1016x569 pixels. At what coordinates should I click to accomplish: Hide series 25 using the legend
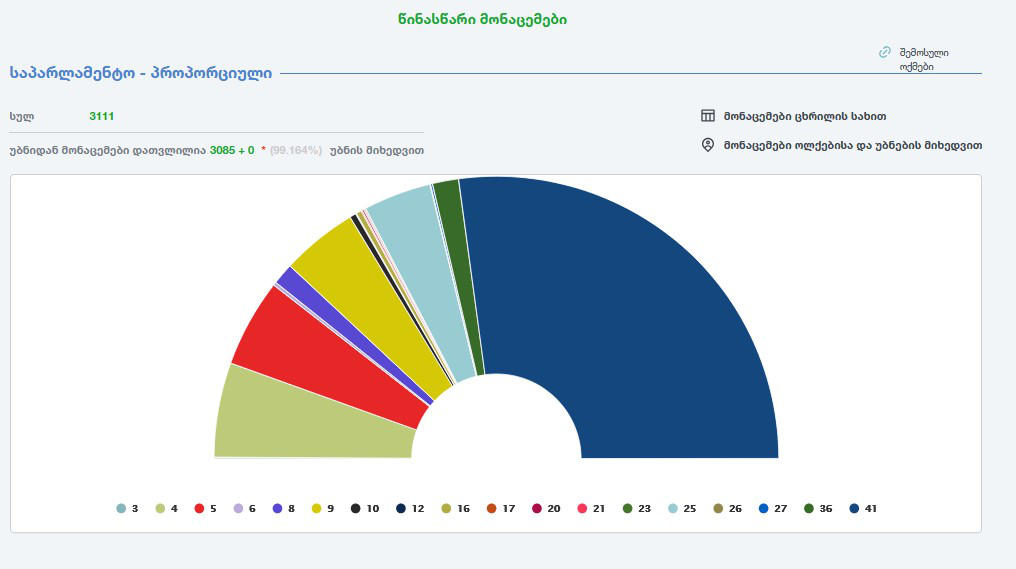pos(680,508)
